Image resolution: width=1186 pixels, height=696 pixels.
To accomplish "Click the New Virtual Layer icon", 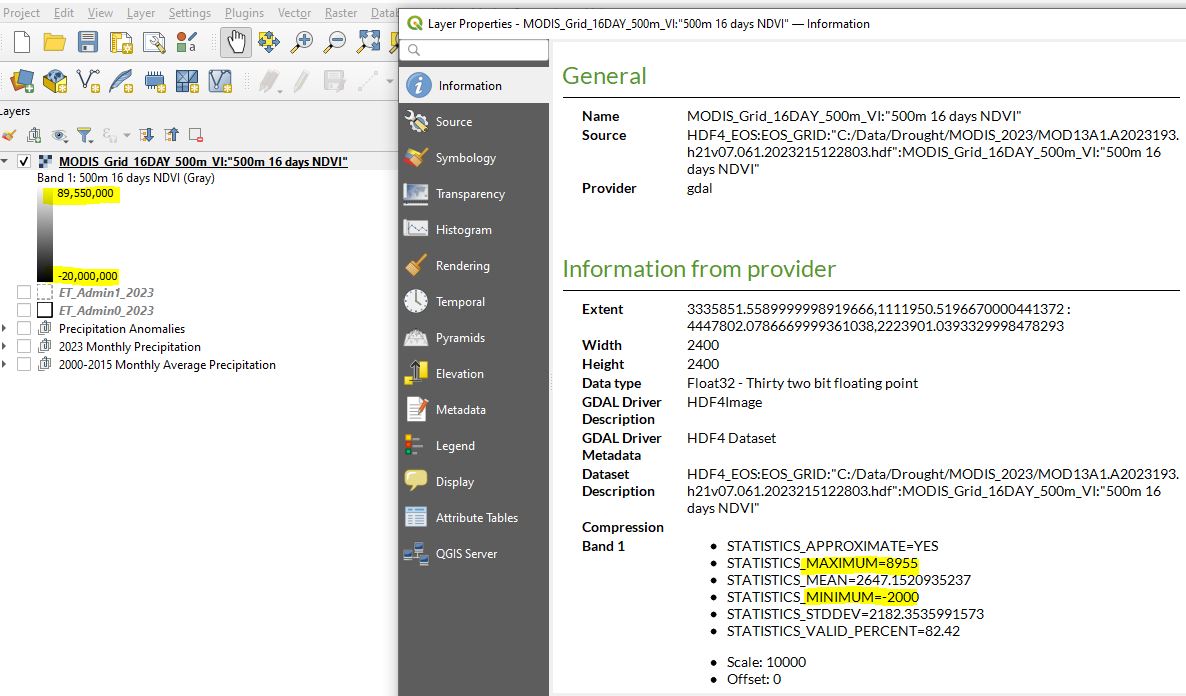I will pos(220,81).
